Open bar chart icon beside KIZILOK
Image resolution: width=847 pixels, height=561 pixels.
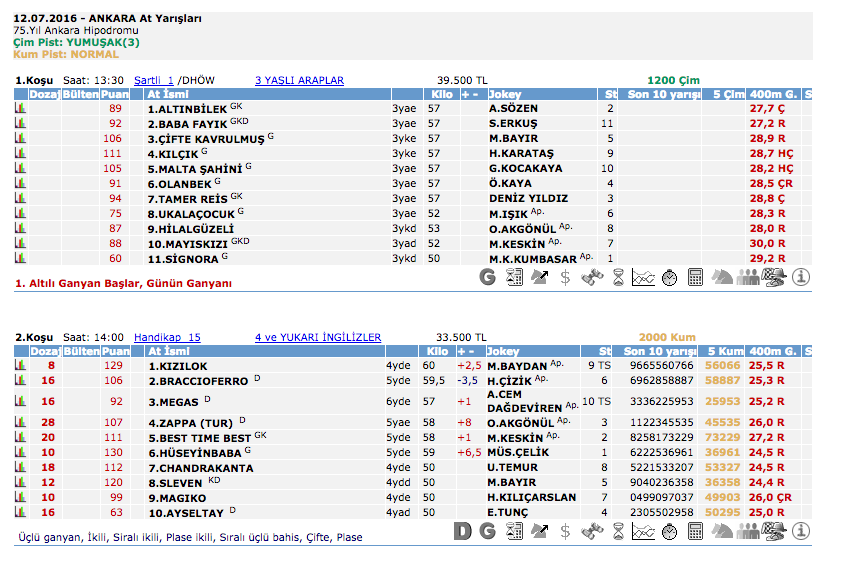(x=20, y=366)
